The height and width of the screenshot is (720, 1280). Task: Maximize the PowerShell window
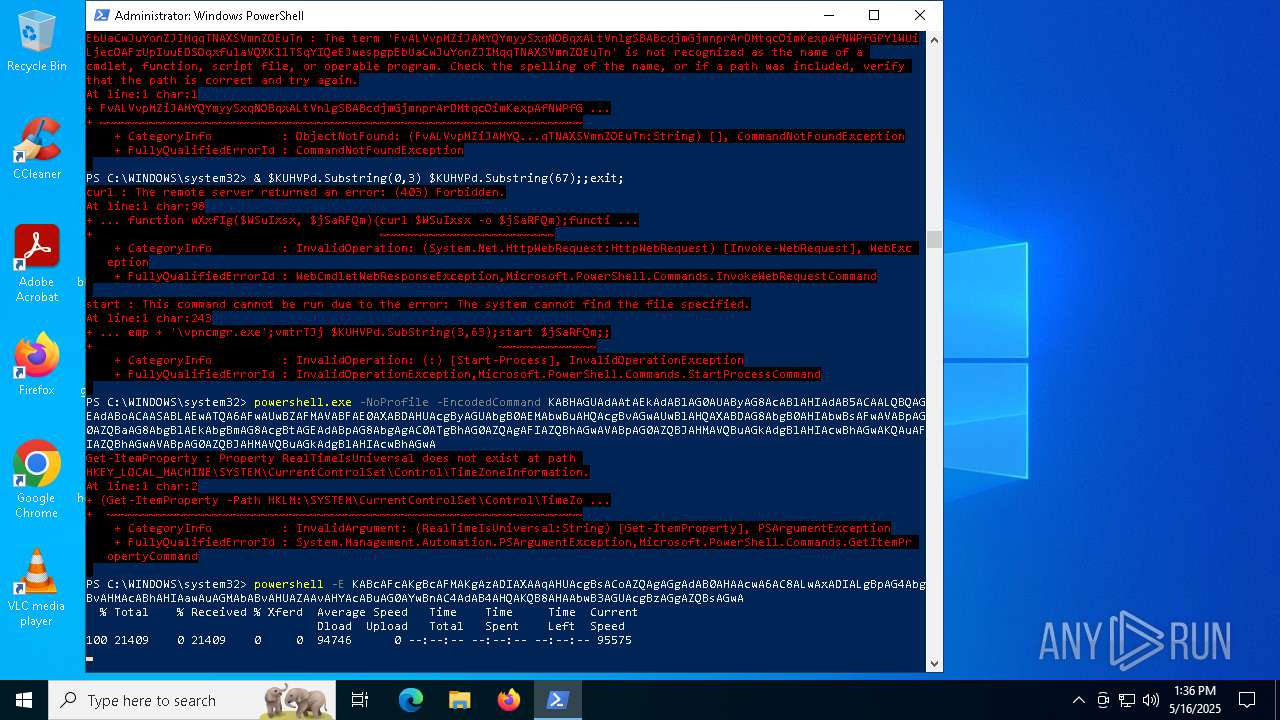point(874,15)
